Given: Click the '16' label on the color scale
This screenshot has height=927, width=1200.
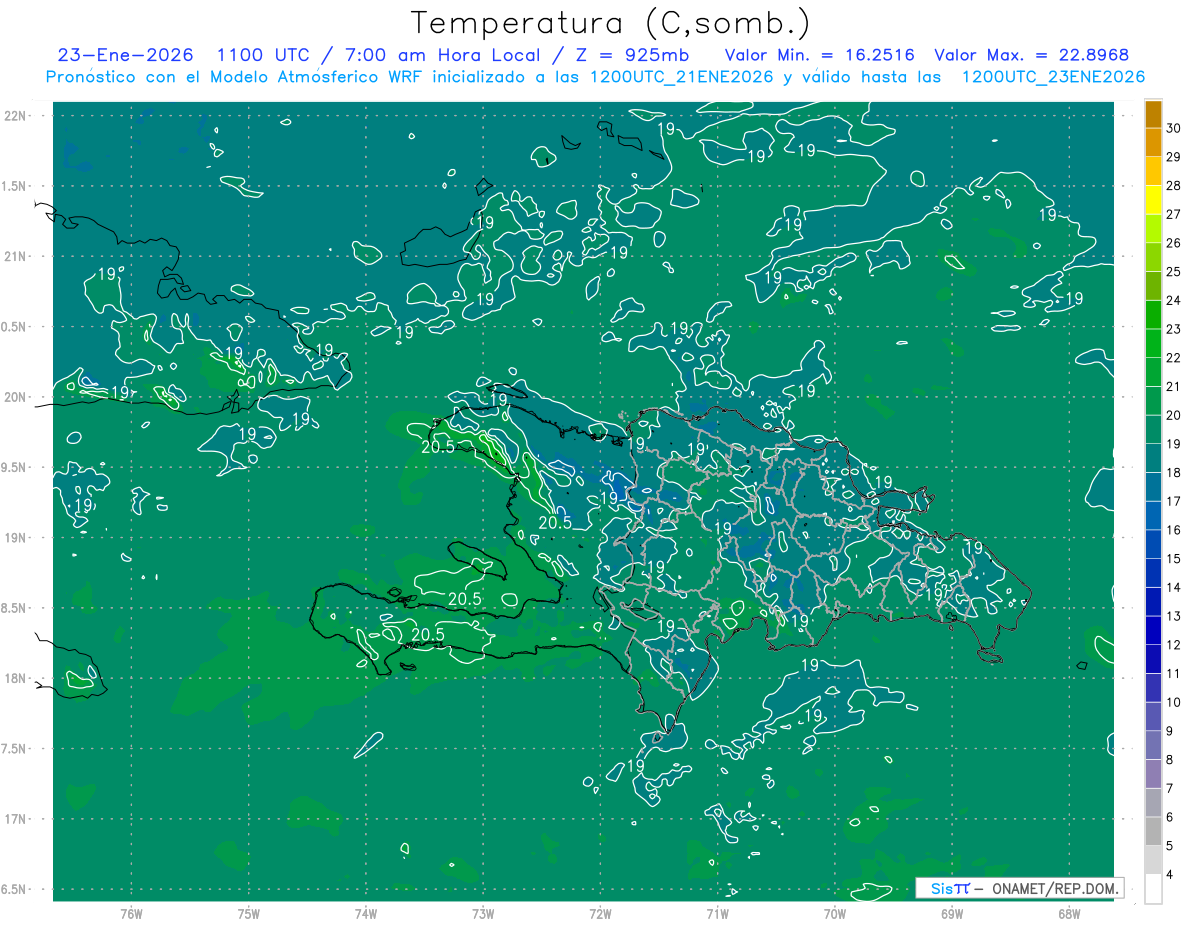Looking at the screenshot, I should (1173, 531).
